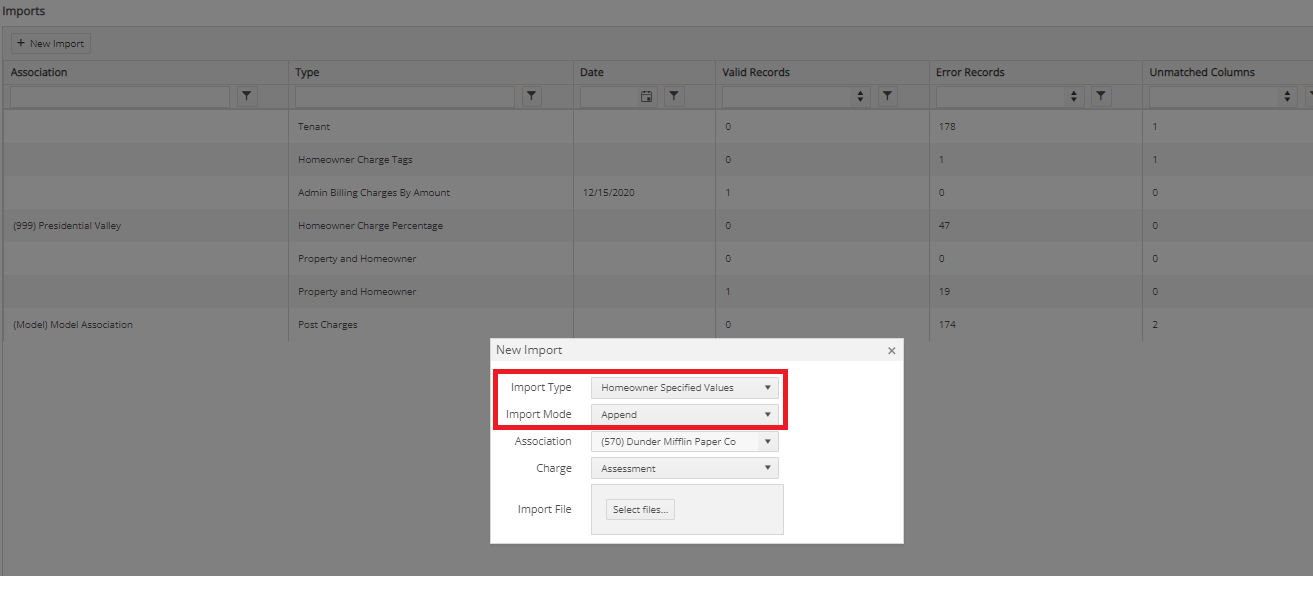This screenshot has height=610, width=1313.
Task: Sort by the Association column header
Action: tap(39, 72)
